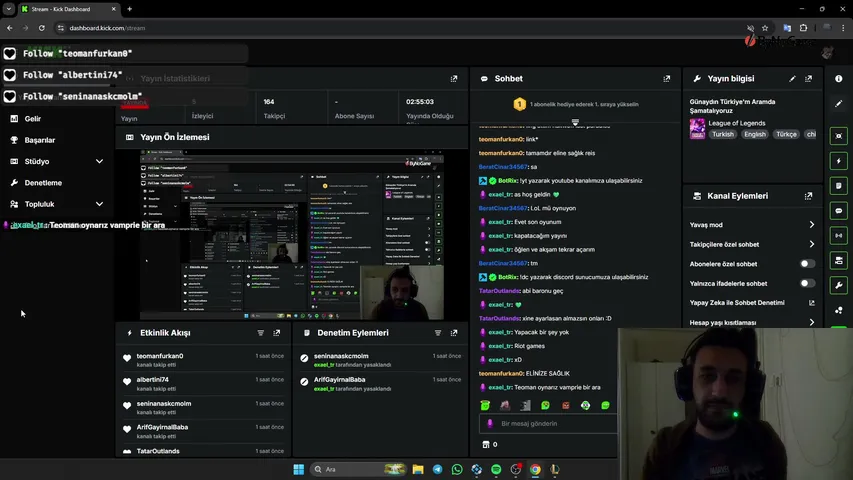The image size is (853, 480).
Task: Click the Windows taskbar Ara search box
Action: click(358, 469)
